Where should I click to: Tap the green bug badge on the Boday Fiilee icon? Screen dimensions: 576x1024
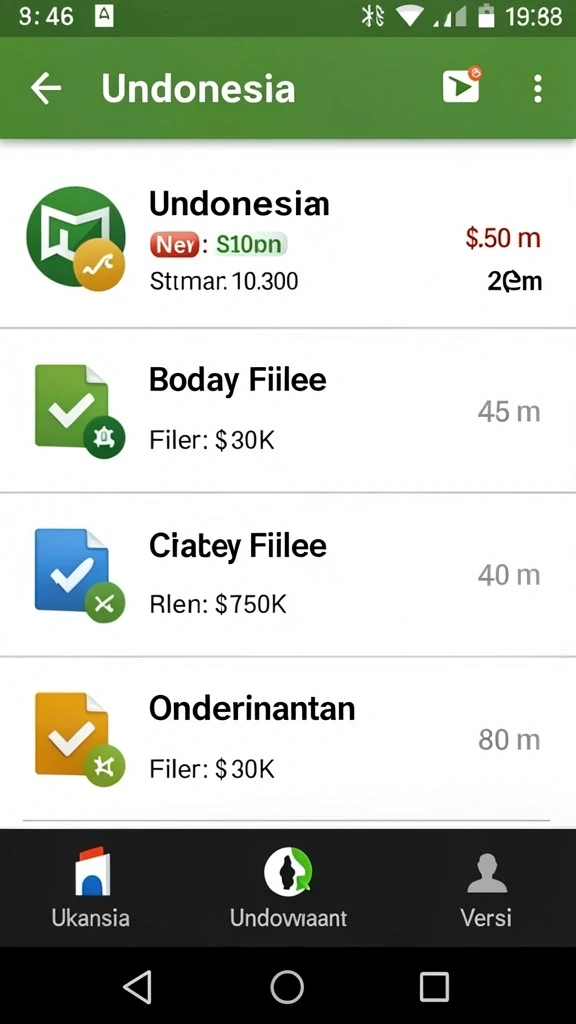point(104,437)
